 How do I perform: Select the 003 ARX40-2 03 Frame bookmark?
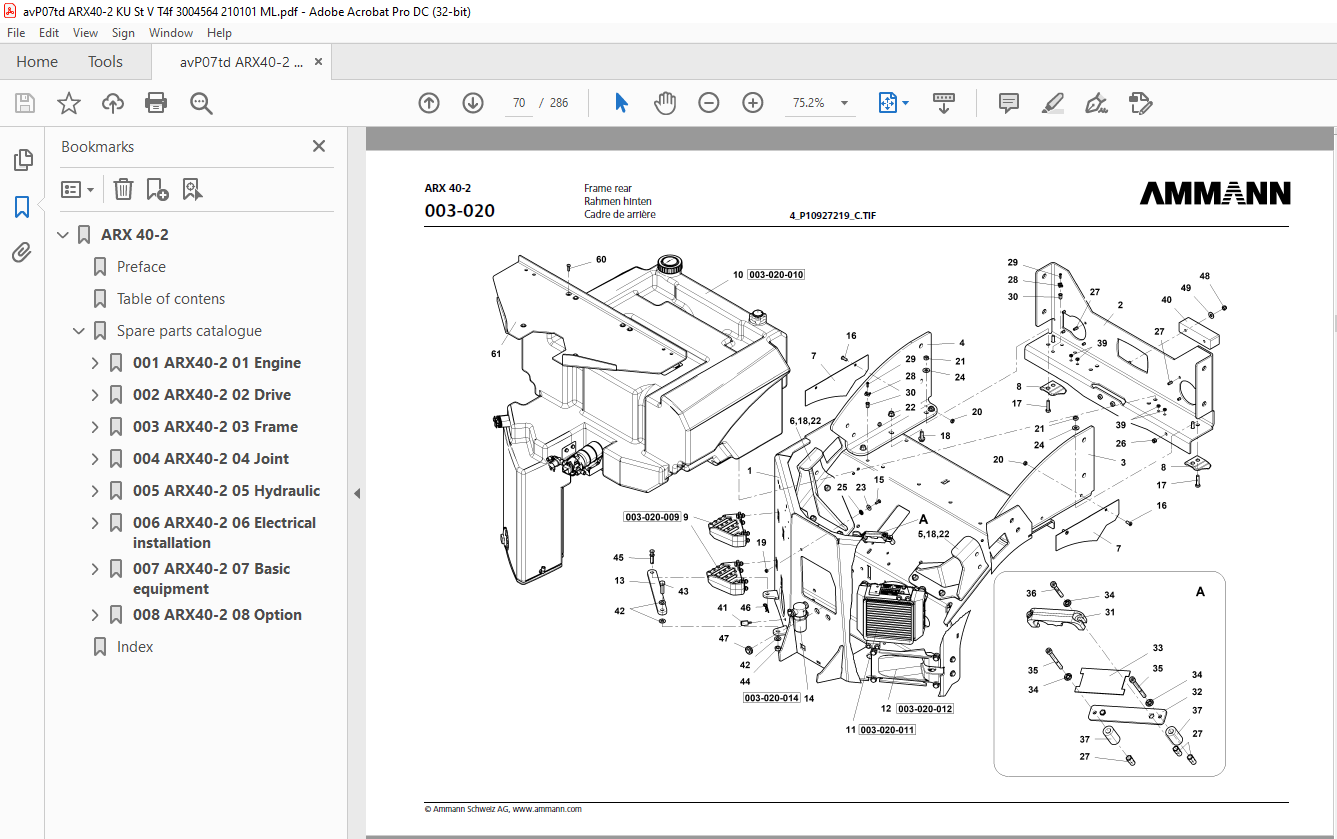pyautogui.click(x=215, y=427)
